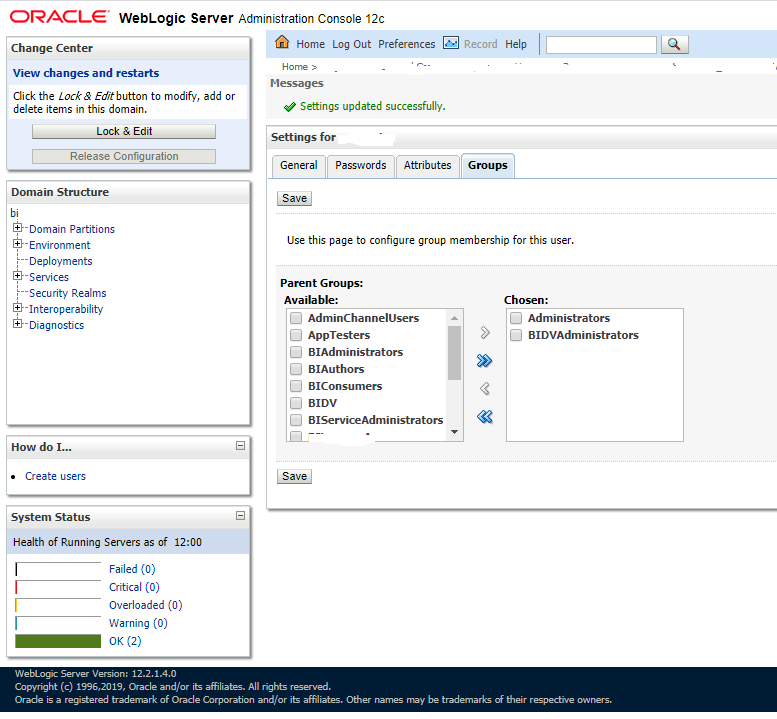Expand the Services tree node
The width and height of the screenshot is (777, 719).
point(18,276)
